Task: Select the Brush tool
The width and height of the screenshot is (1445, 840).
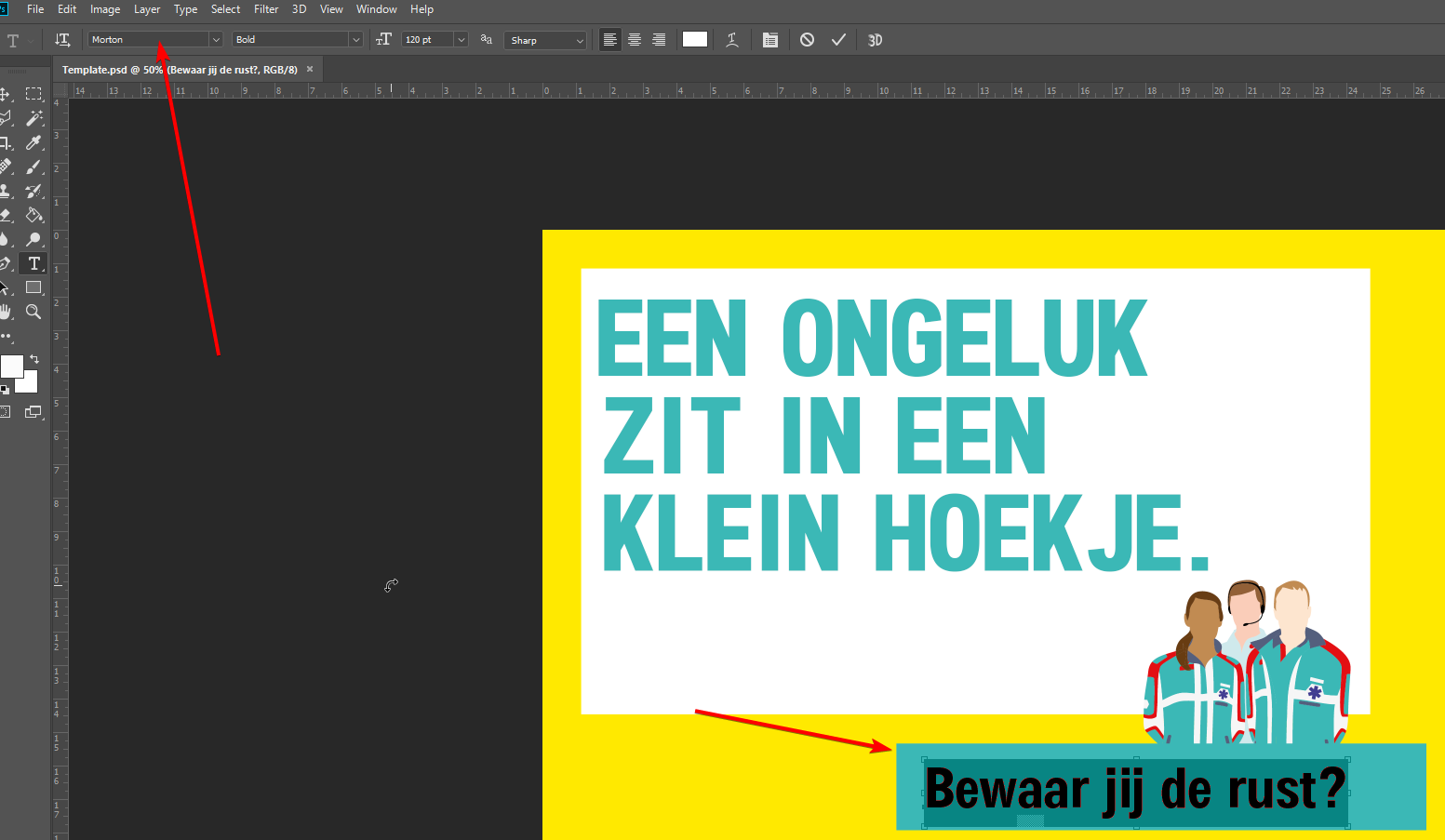Action: pos(33,167)
